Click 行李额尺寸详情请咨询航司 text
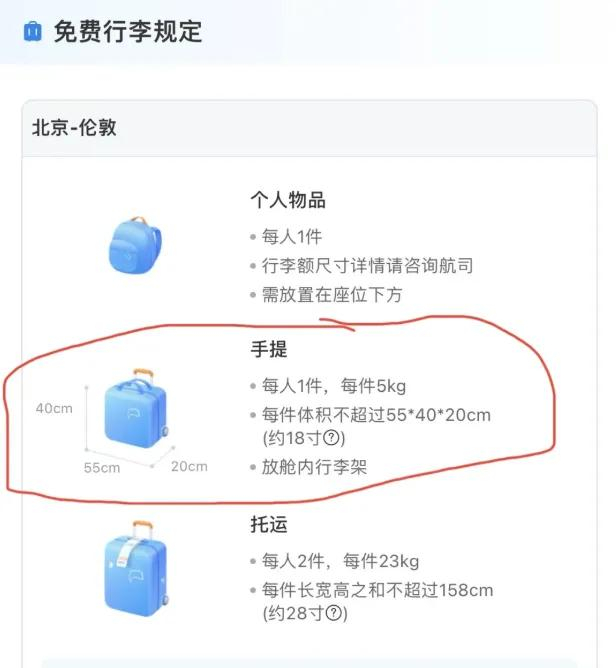The height and width of the screenshot is (668, 616). point(367,265)
